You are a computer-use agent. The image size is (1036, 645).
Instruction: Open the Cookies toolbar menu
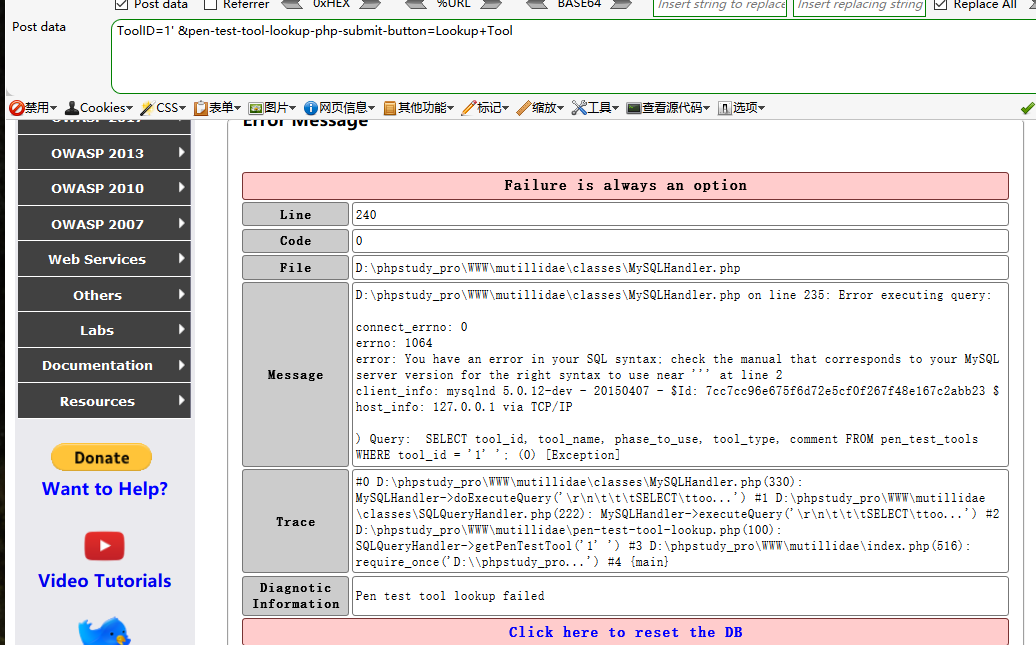tap(99, 108)
